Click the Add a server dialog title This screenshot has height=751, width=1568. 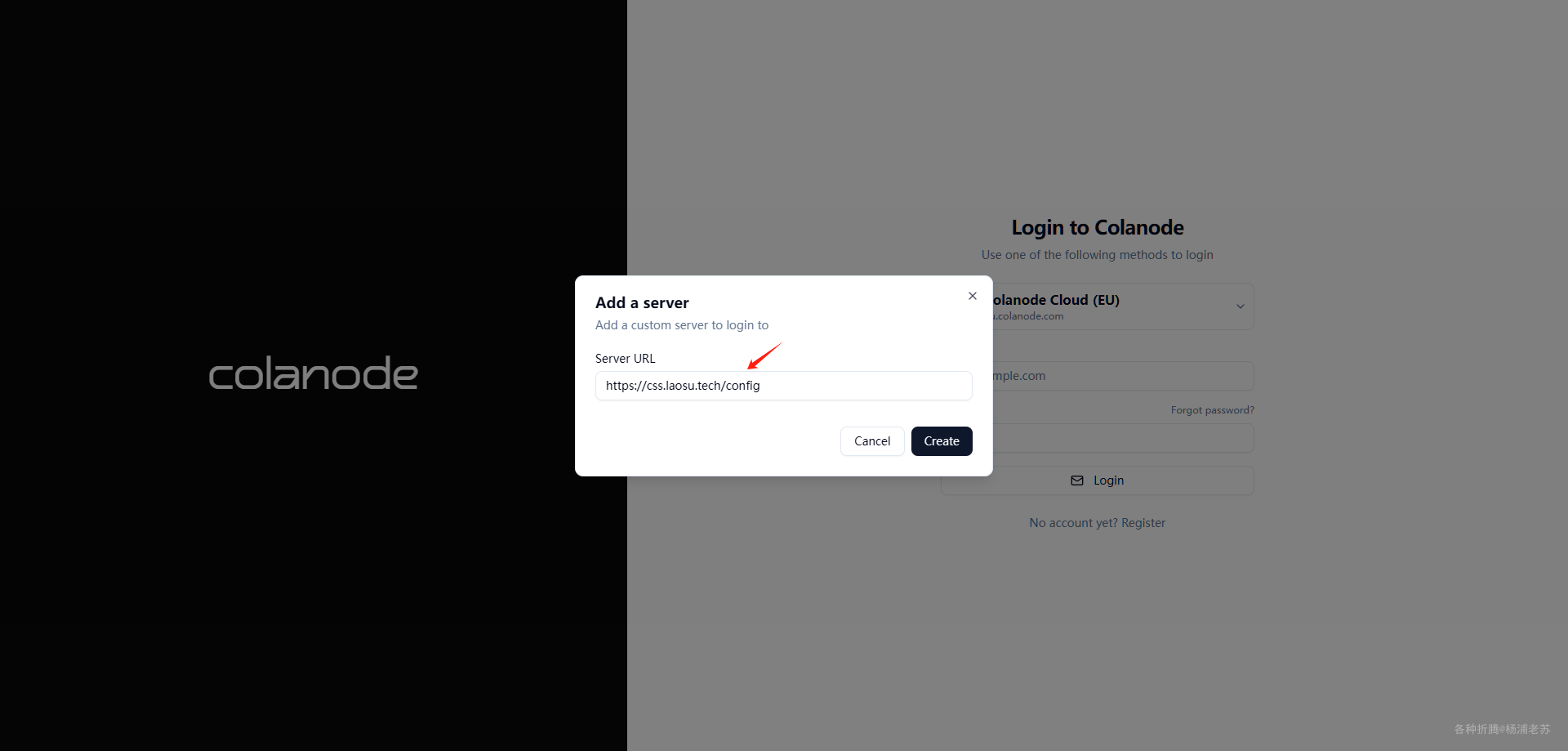coord(642,302)
